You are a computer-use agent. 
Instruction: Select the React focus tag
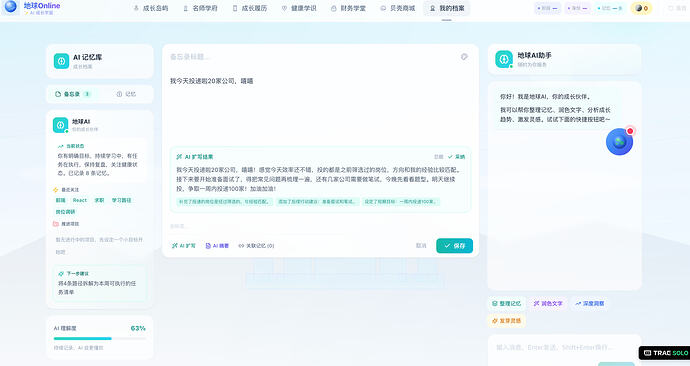tap(80, 200)
